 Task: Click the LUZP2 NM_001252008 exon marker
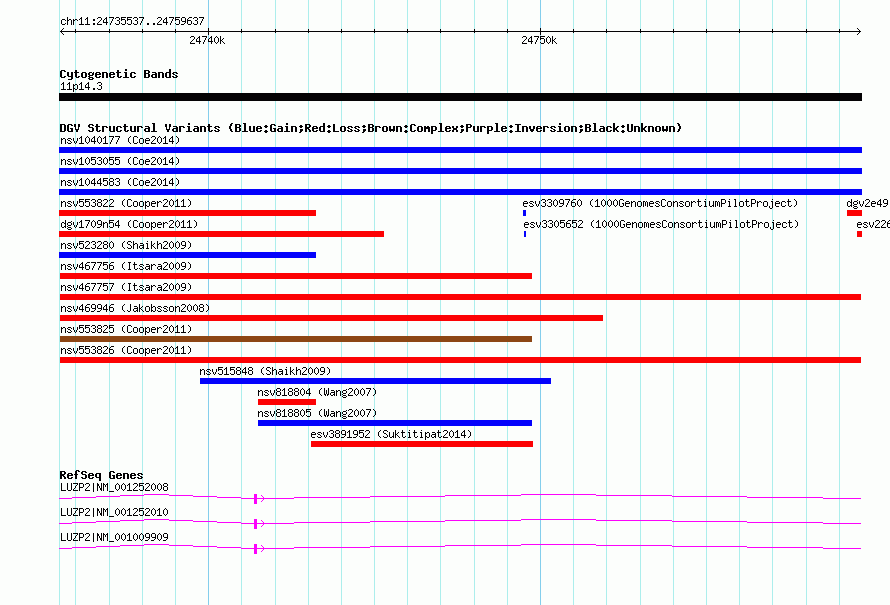pos(255,498)
